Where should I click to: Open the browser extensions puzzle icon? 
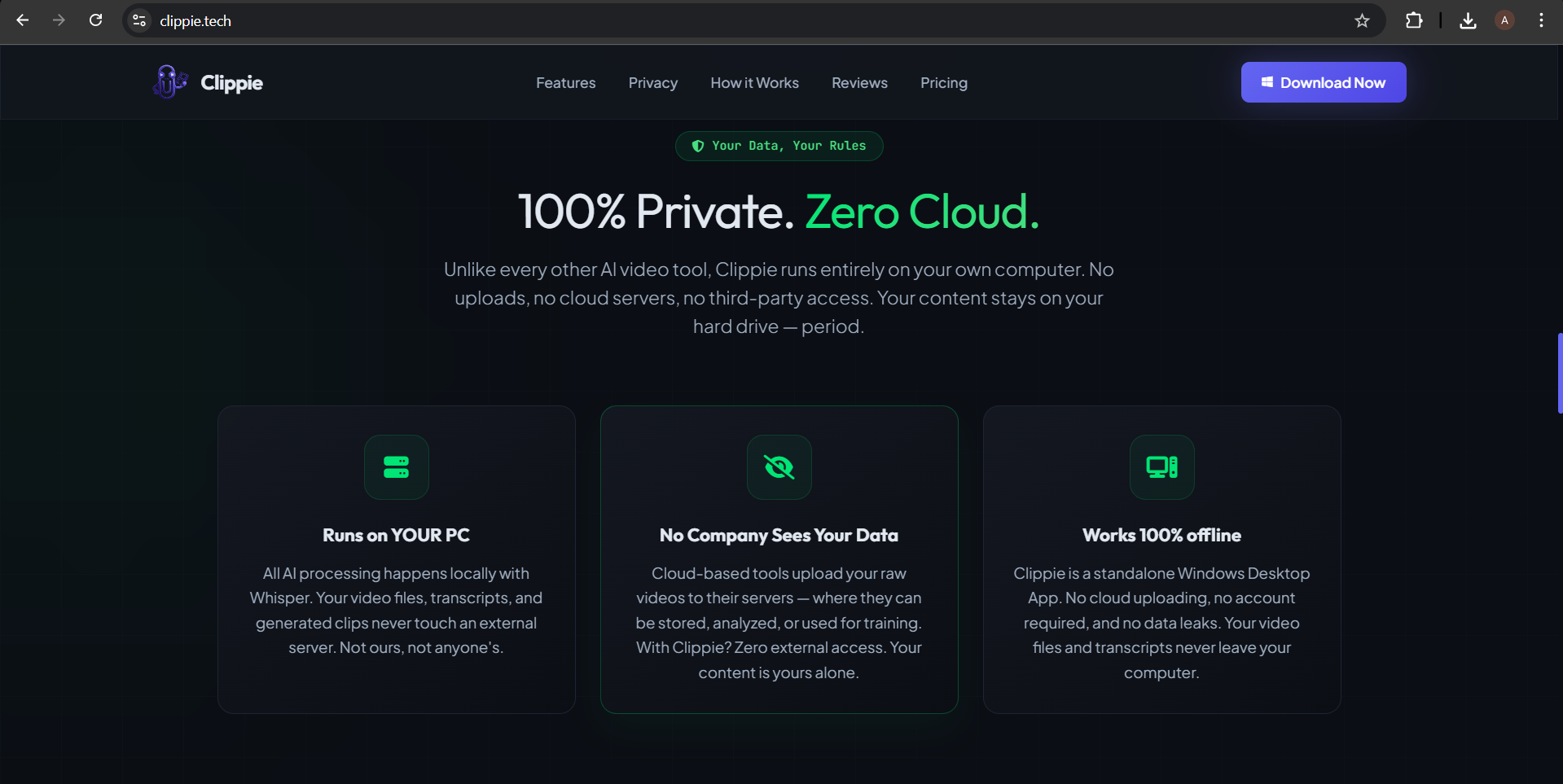pyautogui.click(x=1414, y=20)
